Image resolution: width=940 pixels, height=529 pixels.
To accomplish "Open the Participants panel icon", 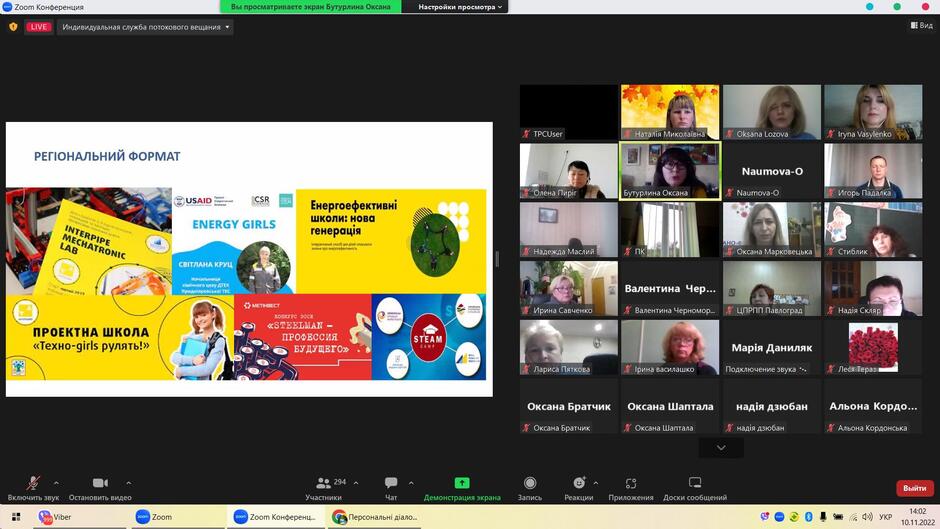I will [323, 483].
